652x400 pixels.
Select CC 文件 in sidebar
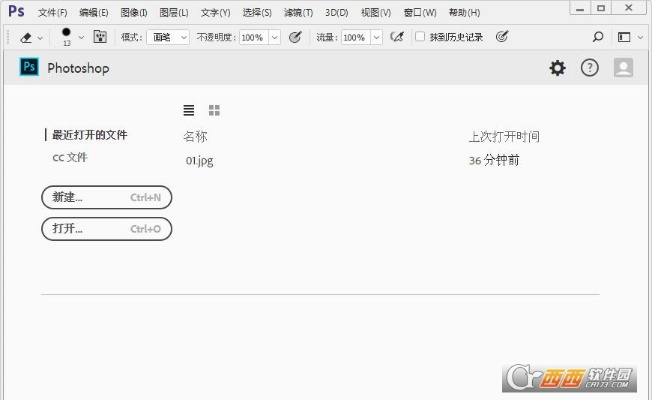pos(70,158)
